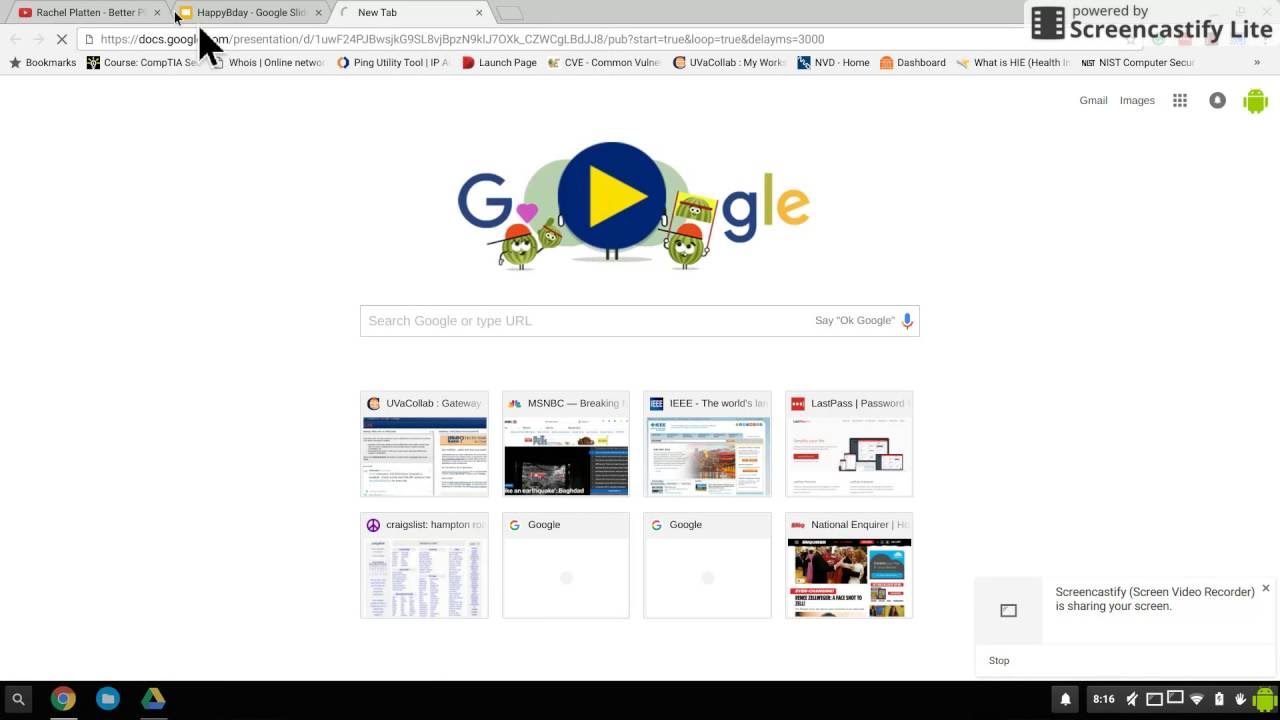Click the browser forward arrow
The height and width of the screenshot is (720, 1280).
coord(38,39)
